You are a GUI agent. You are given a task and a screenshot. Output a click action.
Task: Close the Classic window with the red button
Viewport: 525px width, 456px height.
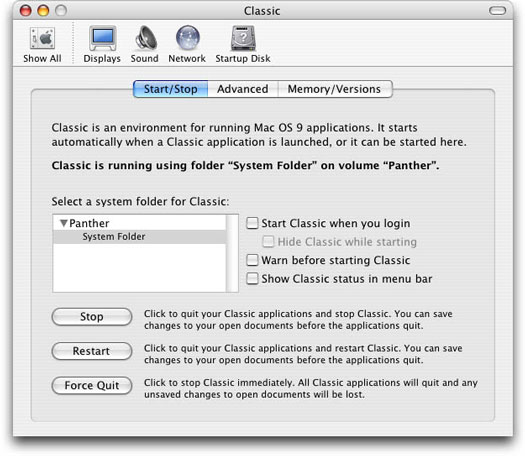(x=26, y=11)
